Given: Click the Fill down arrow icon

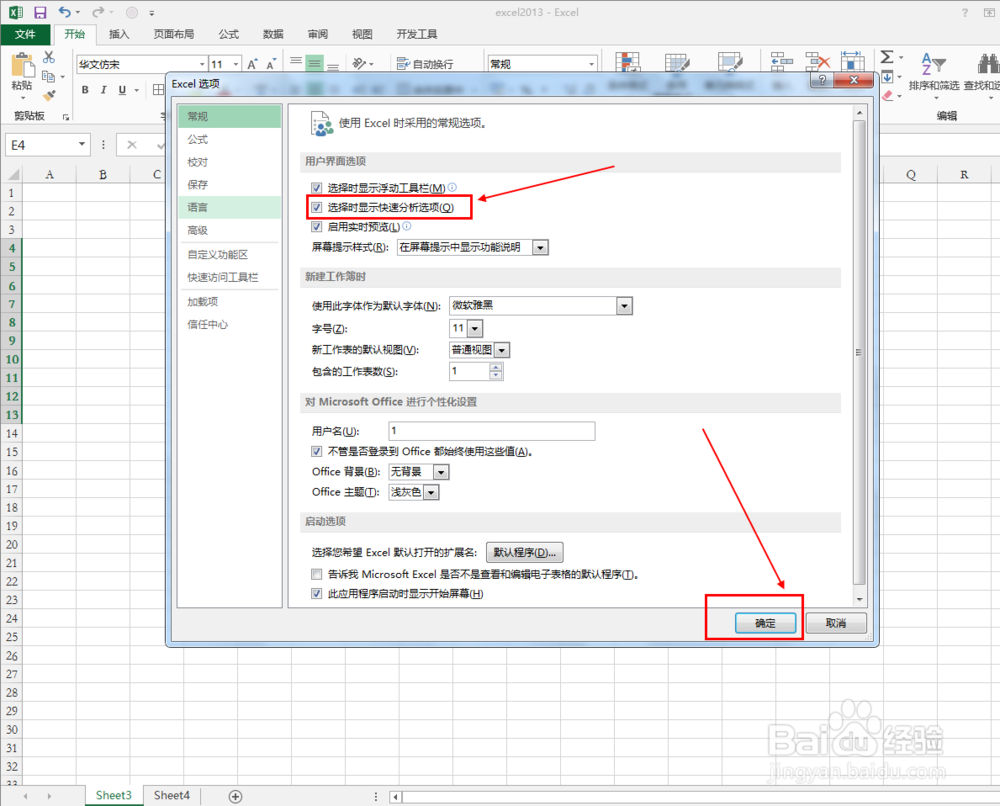Looking at the screenshot, I should click(x=887, y=77).
